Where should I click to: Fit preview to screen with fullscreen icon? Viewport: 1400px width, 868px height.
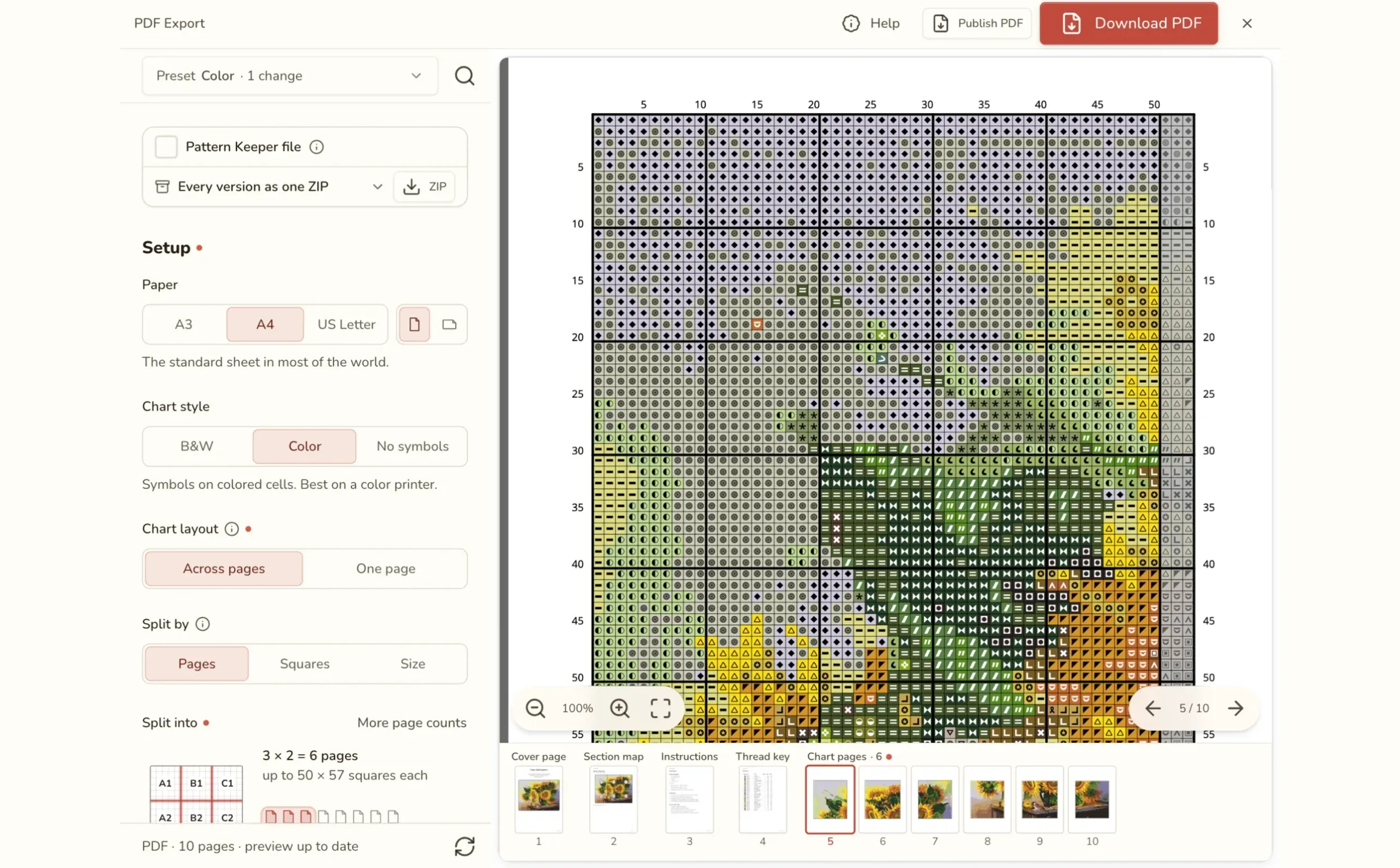coord(661,708)
